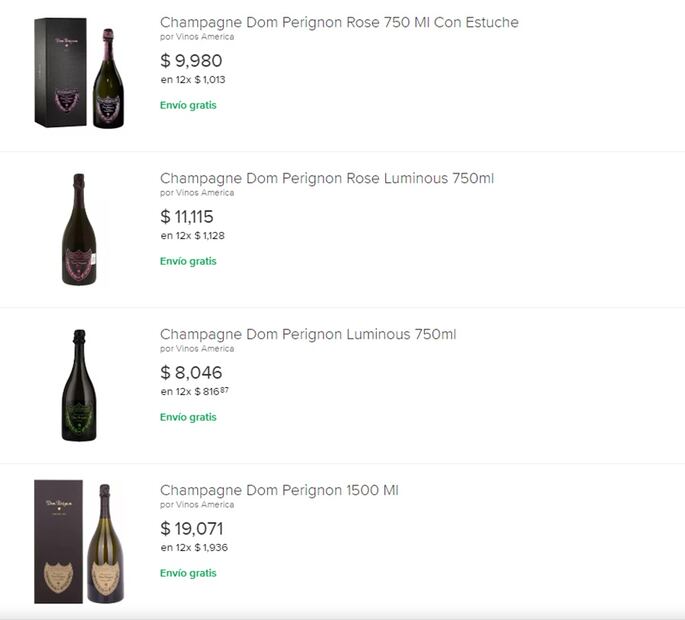The height and width of the screenshot is (620, 685).
Task: Click the $ 19,071 price
Action: tap(192, 529)
